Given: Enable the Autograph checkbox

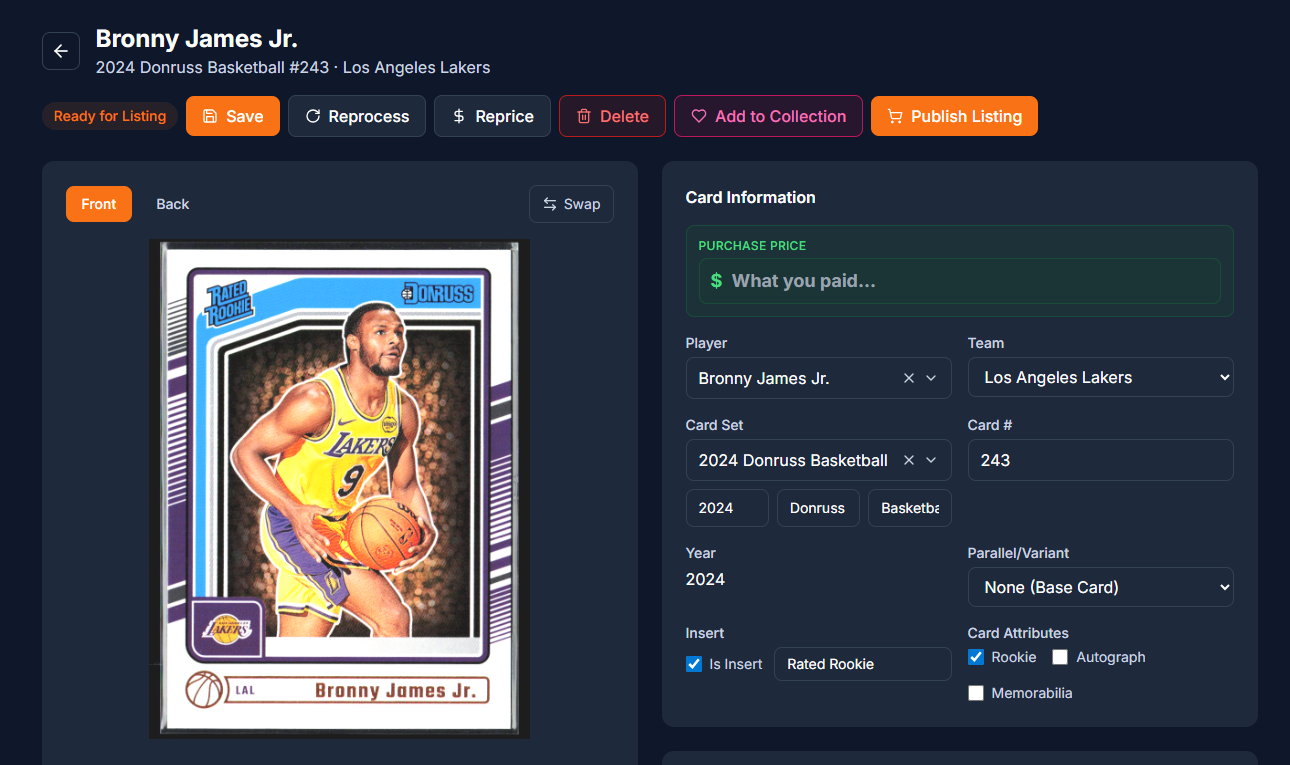Looking at the screenshot, I should pyautogui.click(x=1060, y=657).
